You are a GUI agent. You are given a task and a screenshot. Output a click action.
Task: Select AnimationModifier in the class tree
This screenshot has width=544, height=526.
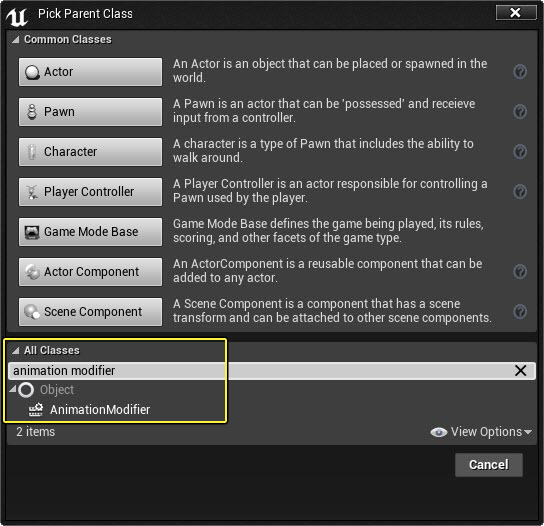click(100, 410)
